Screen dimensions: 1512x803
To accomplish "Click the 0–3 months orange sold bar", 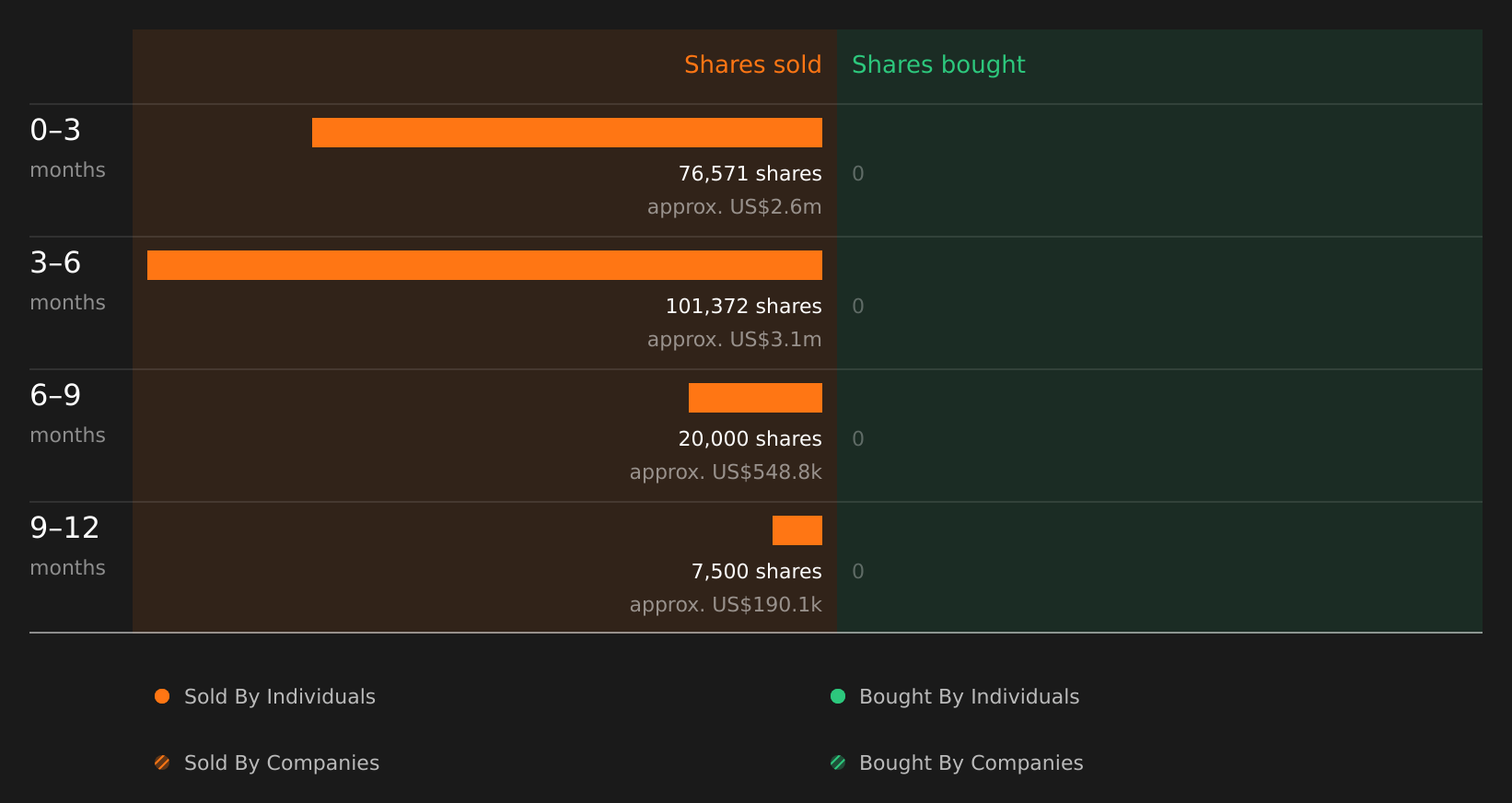I will pos(567,133).
